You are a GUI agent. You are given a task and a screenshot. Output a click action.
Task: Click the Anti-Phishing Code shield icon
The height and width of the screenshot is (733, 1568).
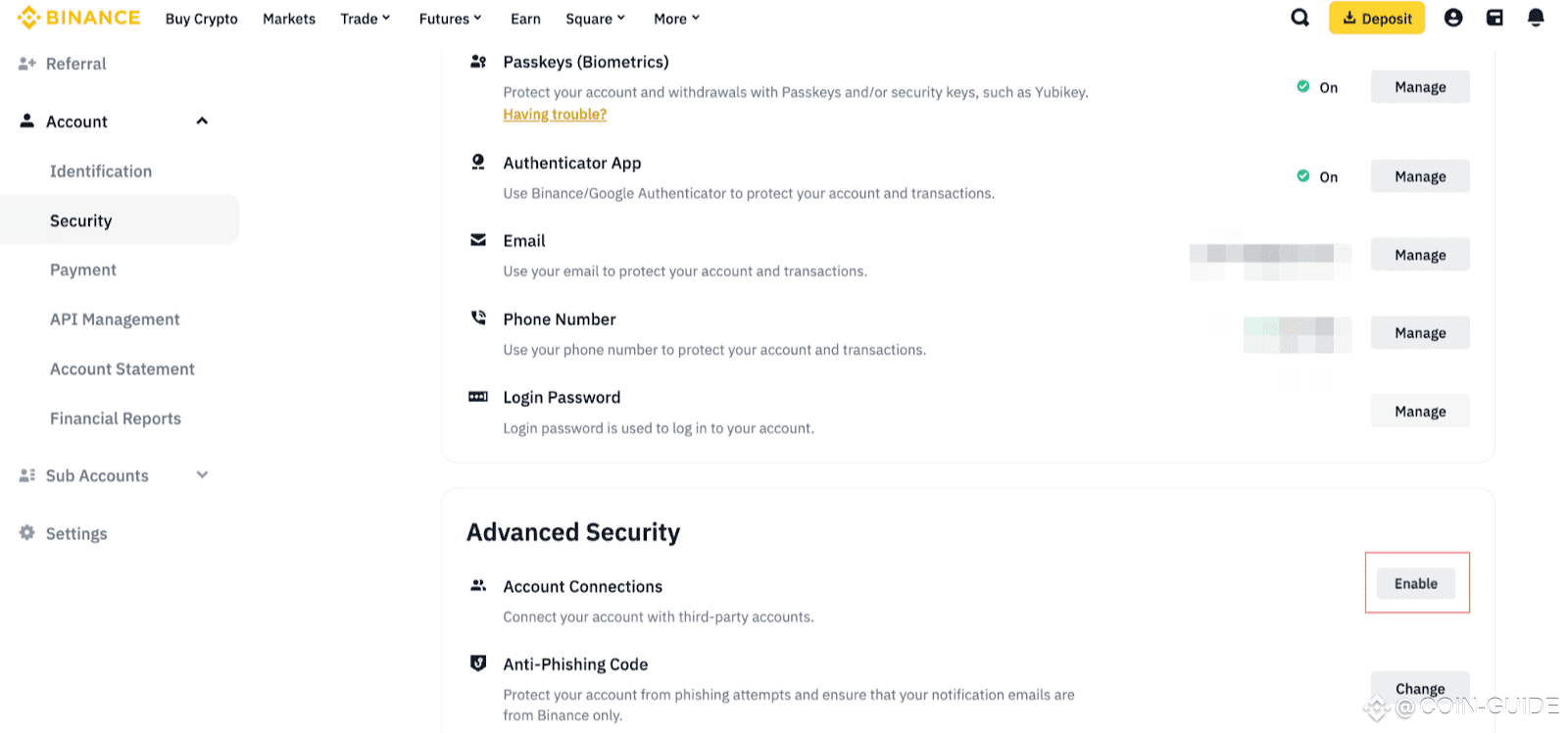coord(478,663)
